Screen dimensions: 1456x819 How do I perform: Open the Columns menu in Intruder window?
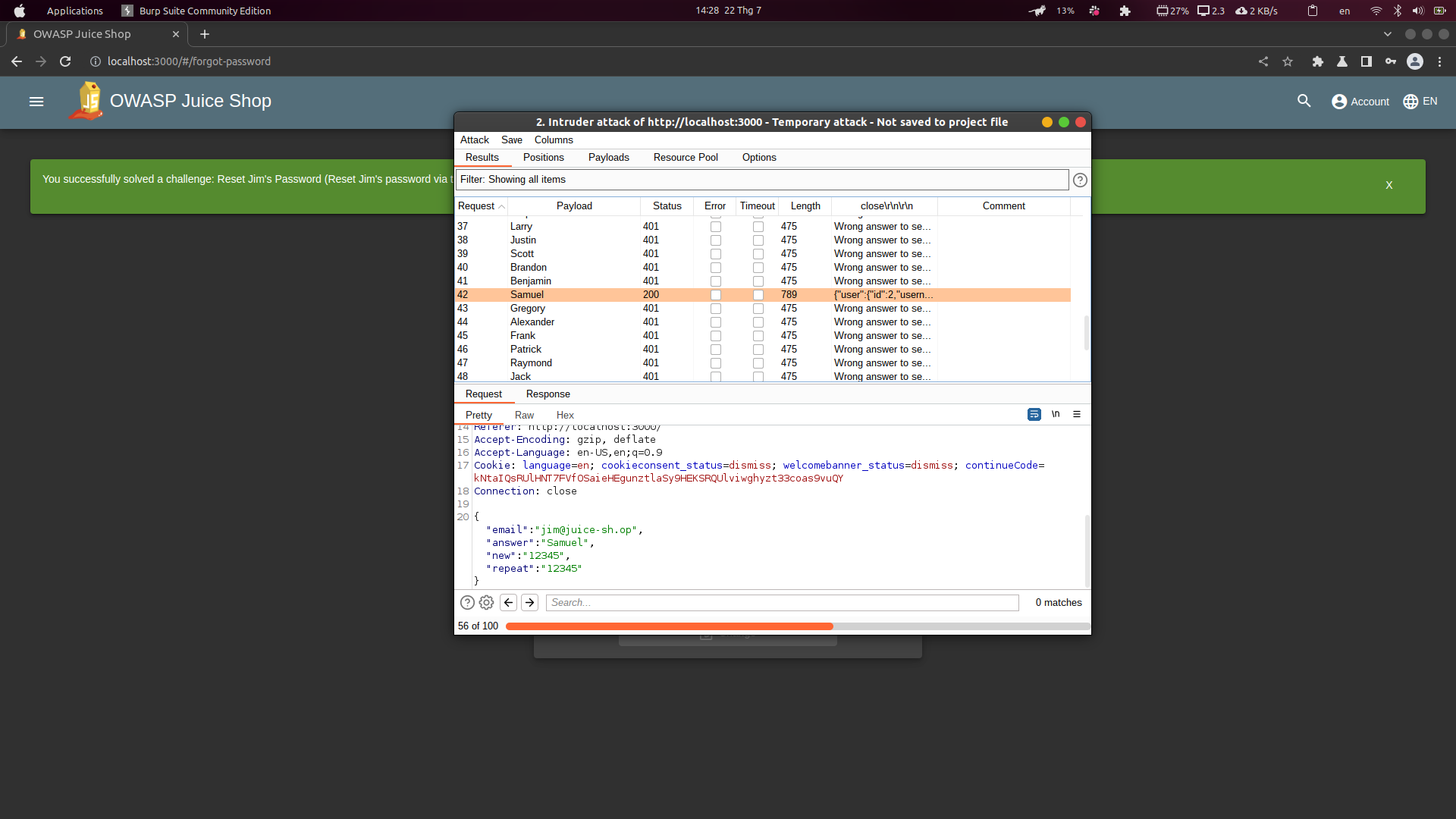coord(554,140)
